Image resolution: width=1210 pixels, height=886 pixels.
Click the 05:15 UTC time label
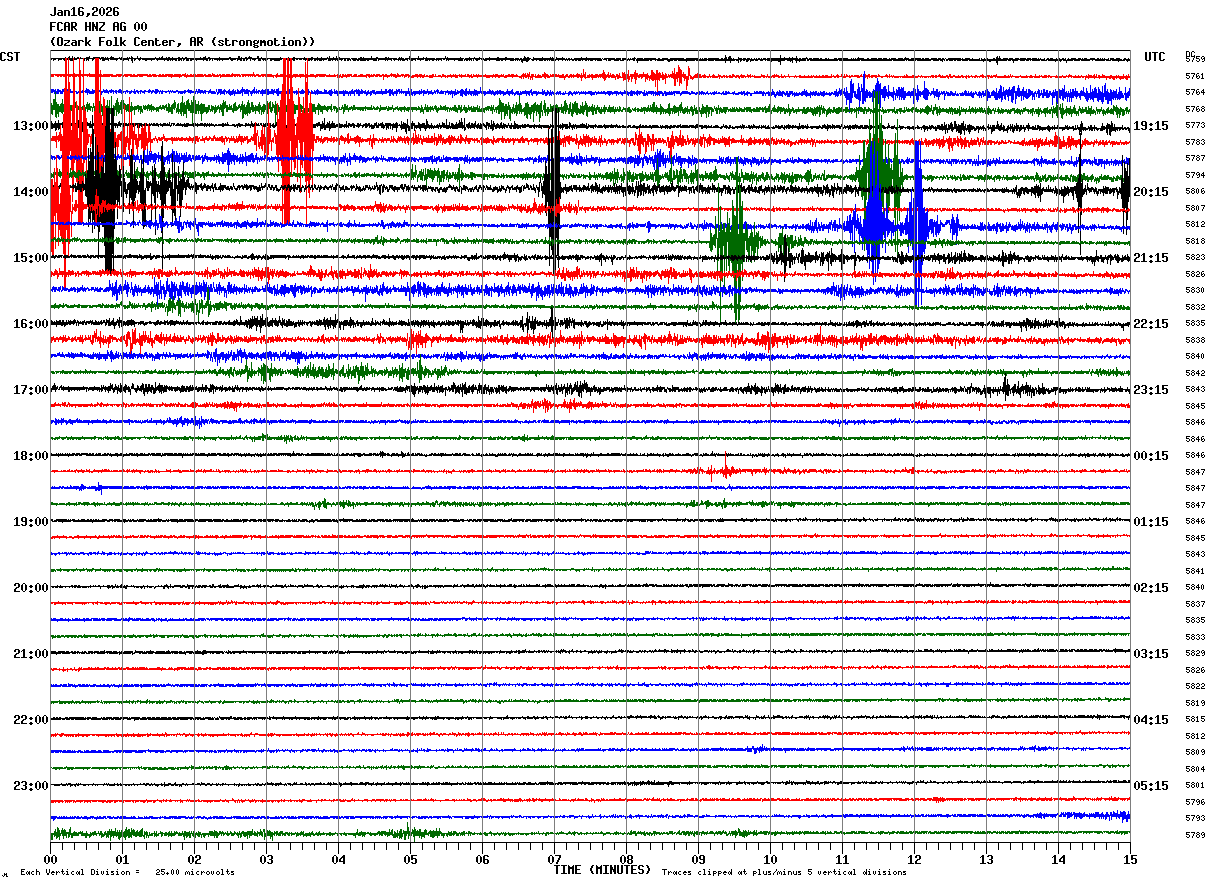[1151, 786]
